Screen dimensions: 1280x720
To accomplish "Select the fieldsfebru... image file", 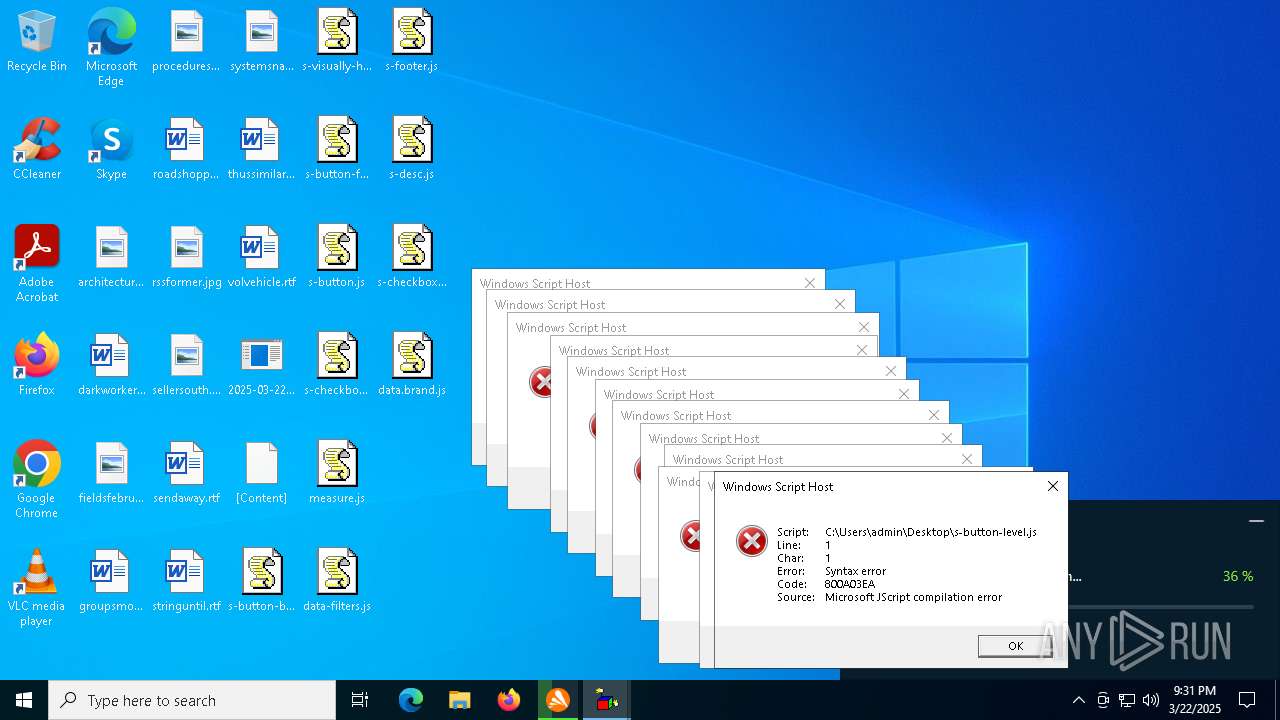I will 111,474.
